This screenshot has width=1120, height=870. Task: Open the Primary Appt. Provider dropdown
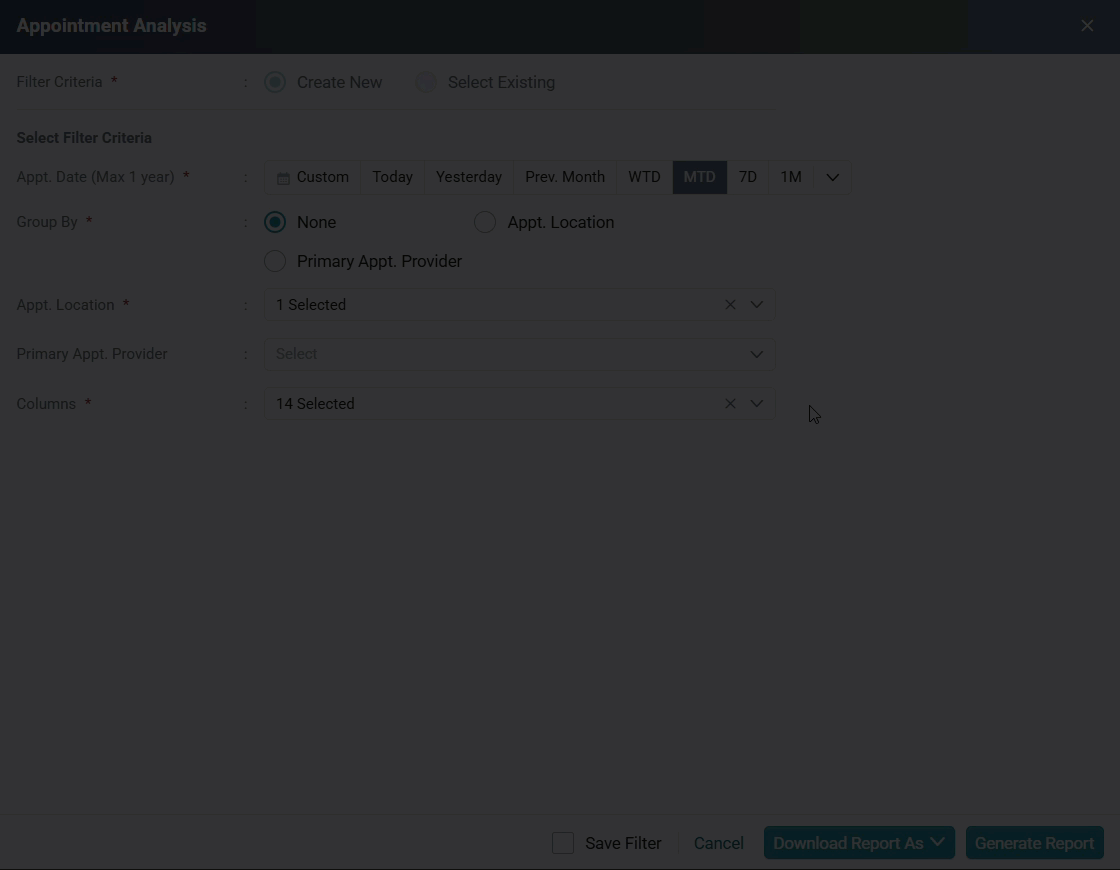tap(520, 354)
